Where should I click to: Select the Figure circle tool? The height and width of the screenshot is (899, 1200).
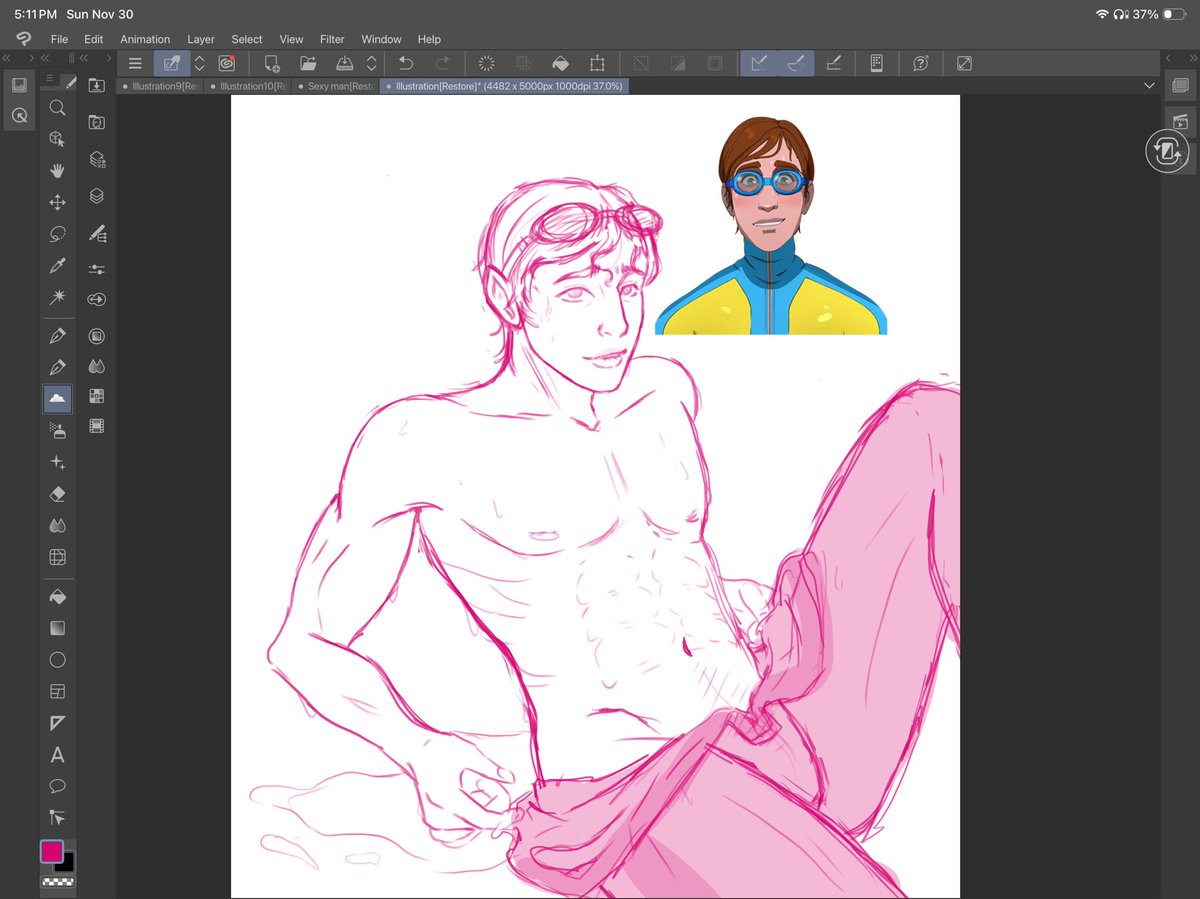tap(57, 660)
